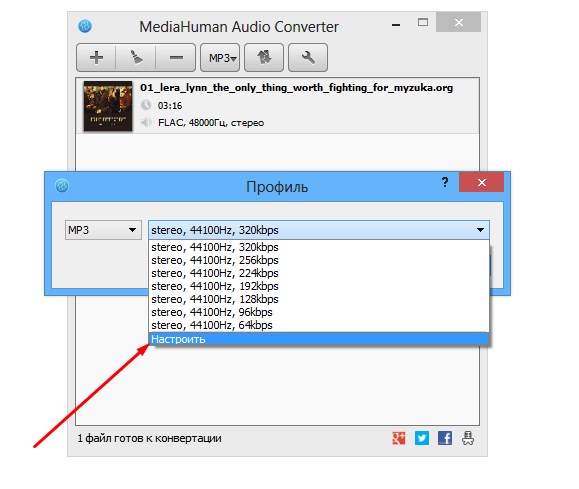
Task: Add a file with the plus button
Action: [96, 58]
